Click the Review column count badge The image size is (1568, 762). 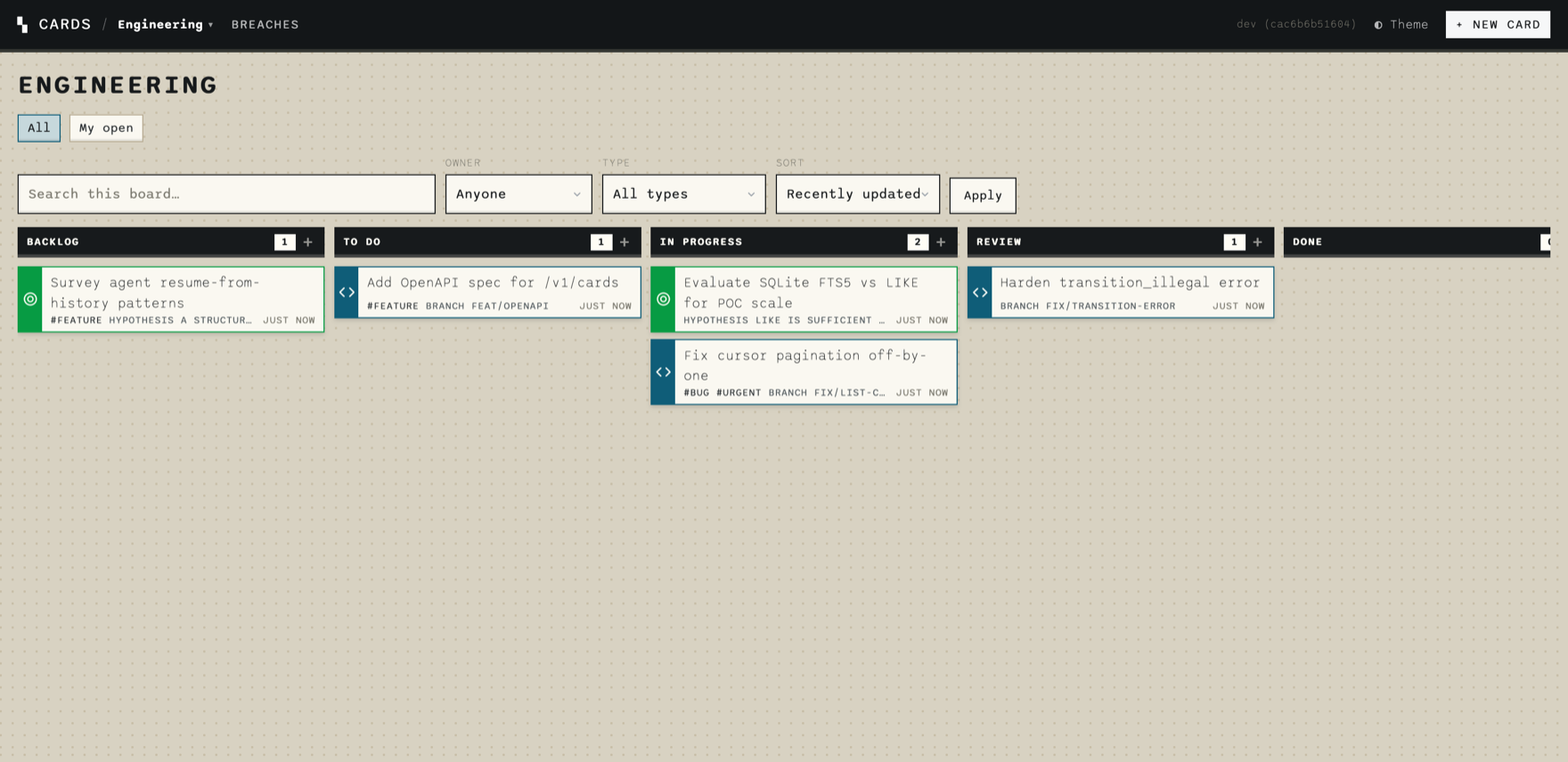click(1234, 242)
